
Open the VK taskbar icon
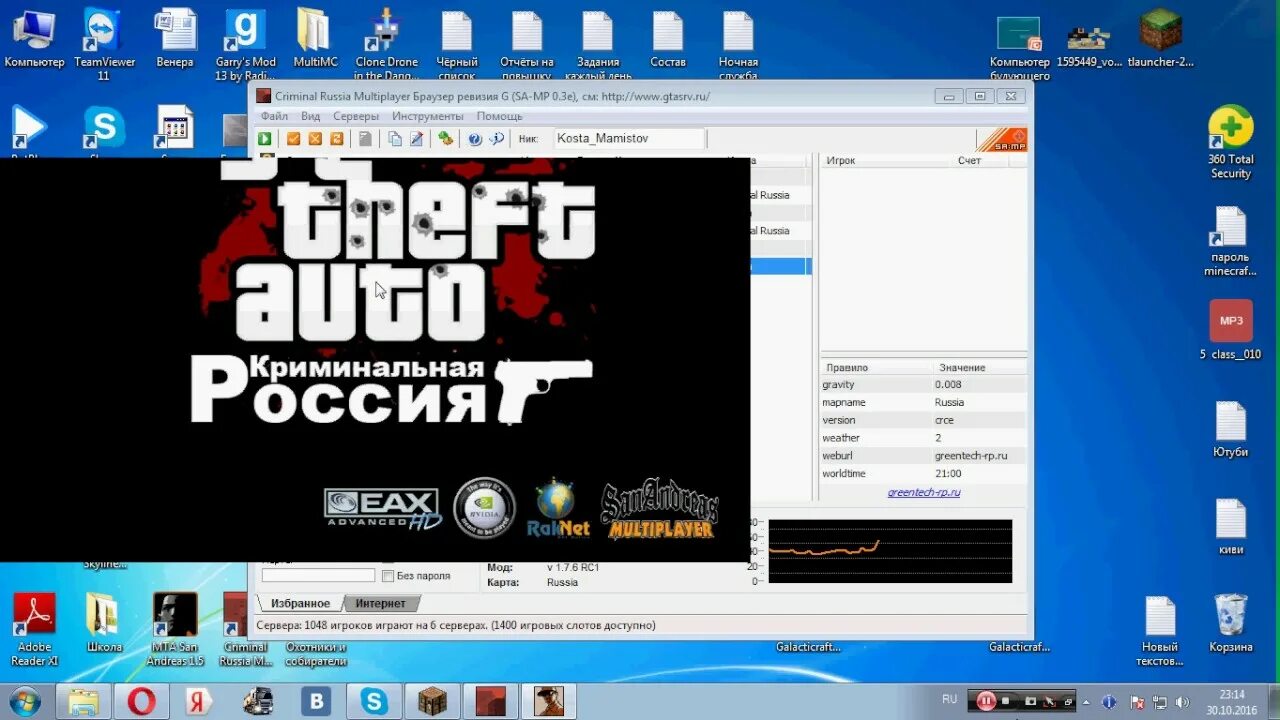point(316,701)
